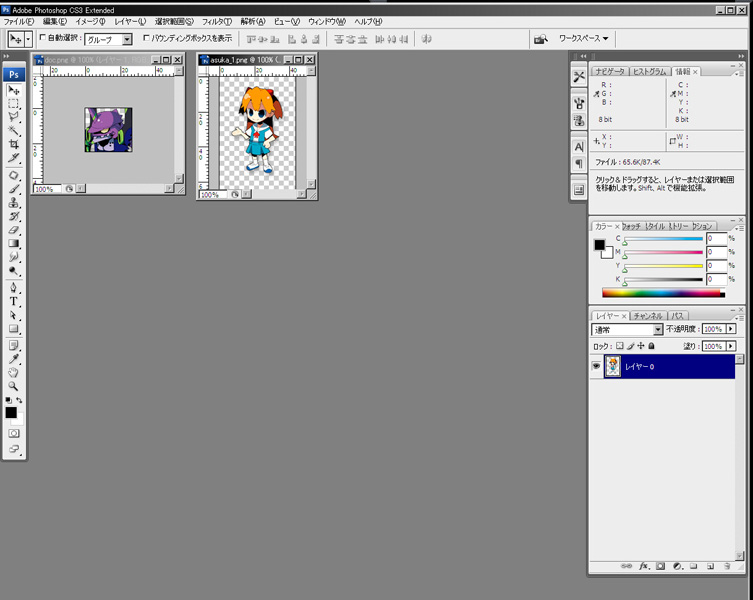Select the History Brush tool
The width and height of the screenshot is (753, 600).
pos(13,216)
